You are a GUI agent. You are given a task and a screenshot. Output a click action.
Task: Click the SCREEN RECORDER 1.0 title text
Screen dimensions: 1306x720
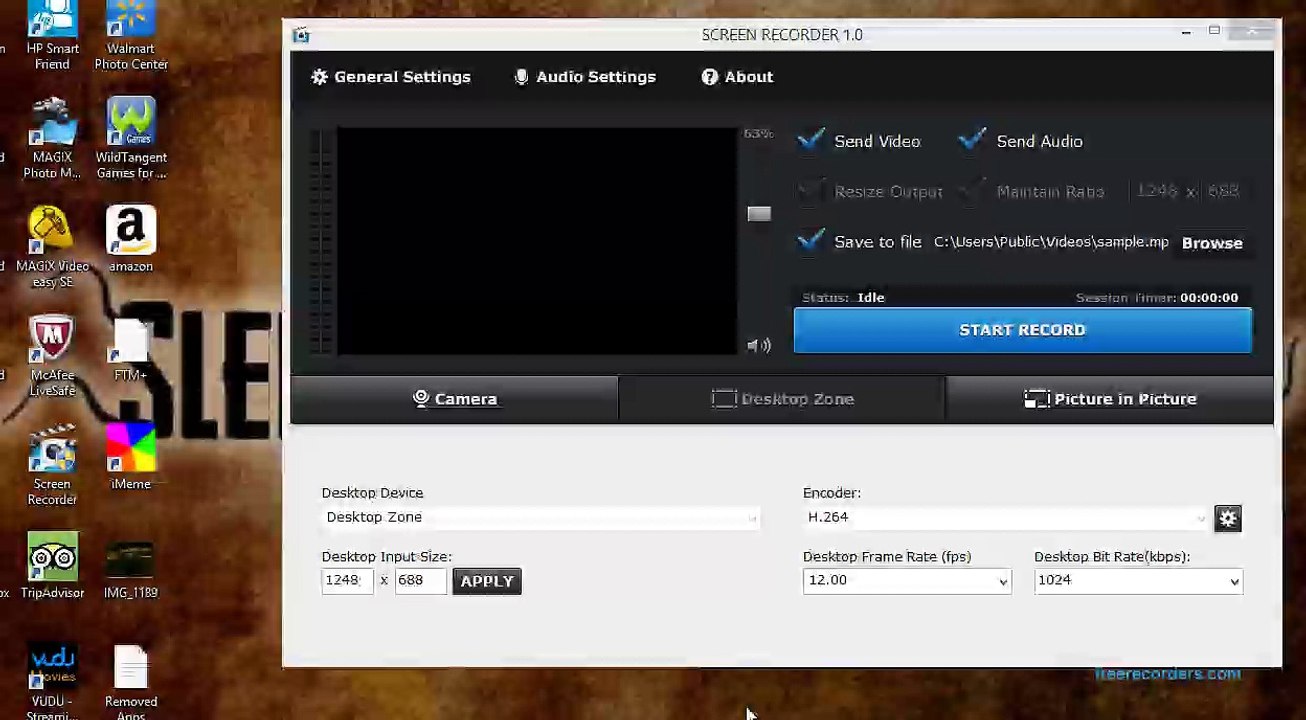pyautogui.click(x=782, y=35)
